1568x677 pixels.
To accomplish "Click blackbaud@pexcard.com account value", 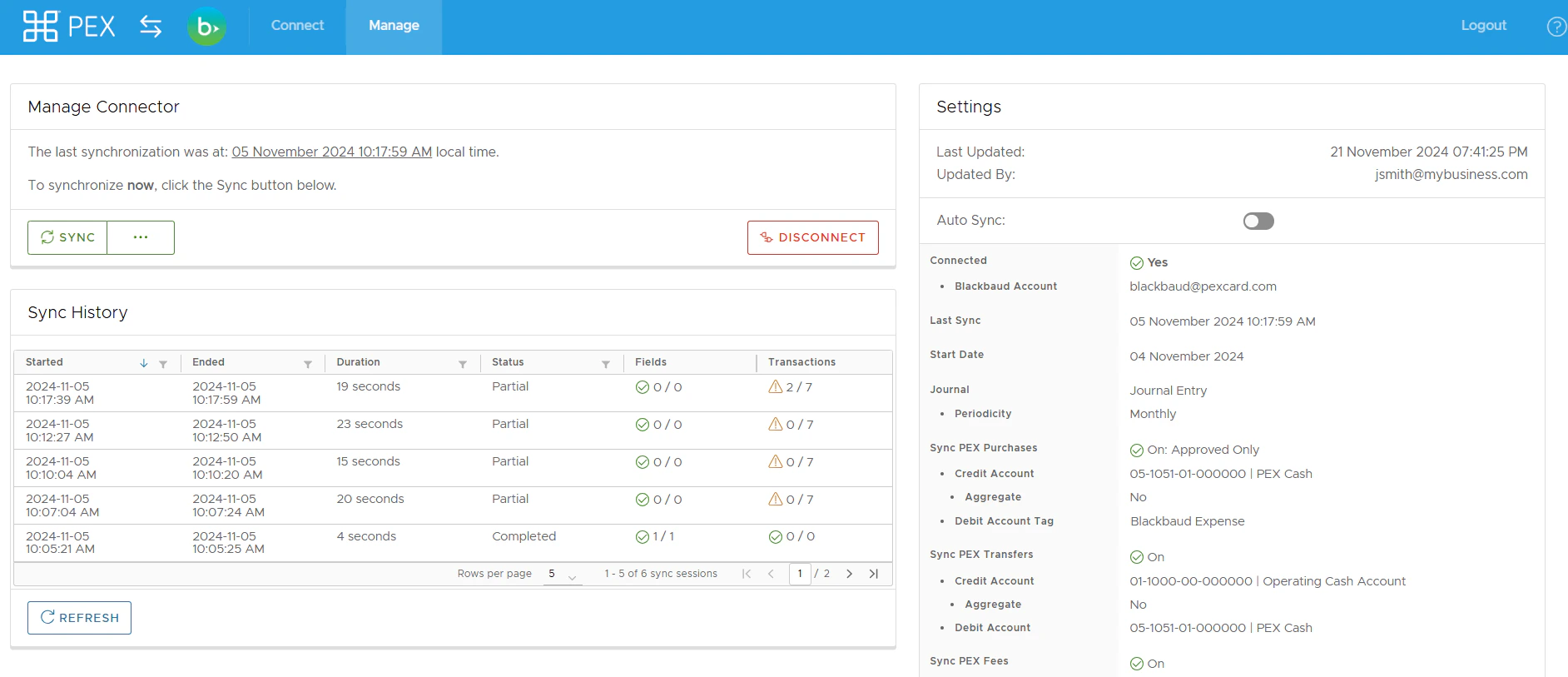I will (1203, 286).
